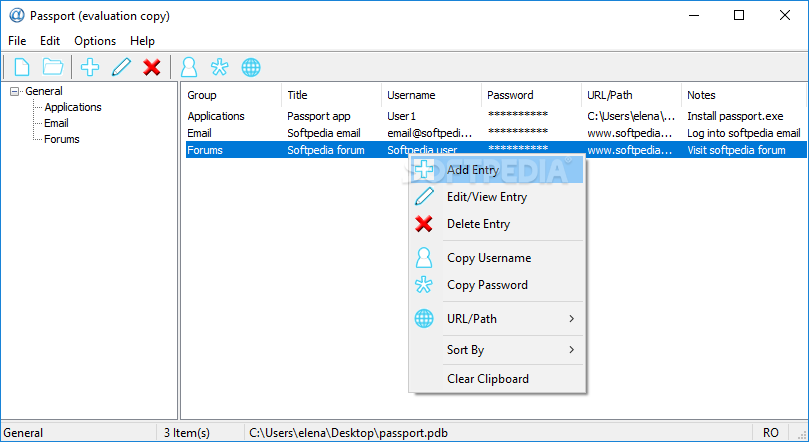Choose Edit/View Entry from the context menu
This screenshot has height=442, width=809.
point(497,197)
